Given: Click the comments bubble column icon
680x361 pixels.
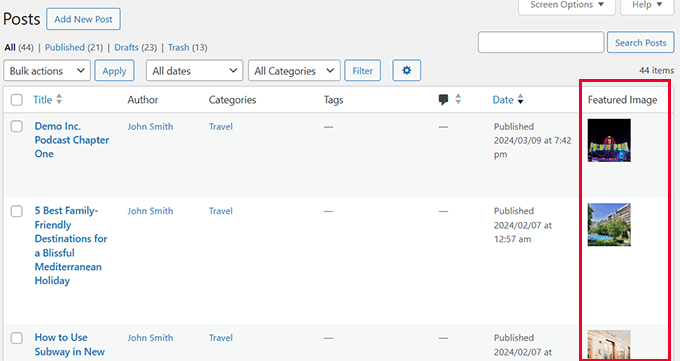Looking at the screenshot, I should click(x=443, y=99).
